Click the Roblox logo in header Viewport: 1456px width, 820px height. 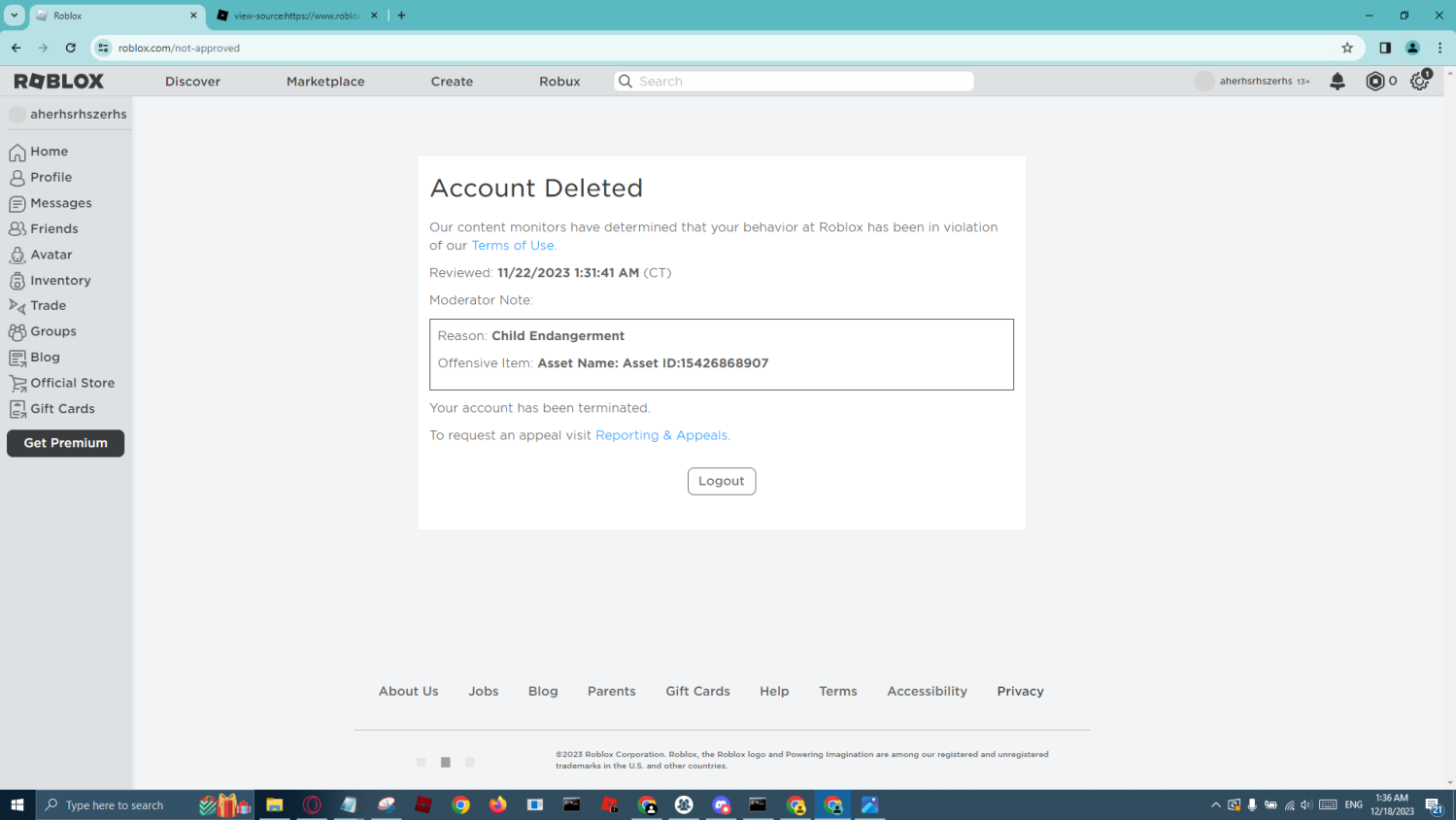click(x=59, y=82)
